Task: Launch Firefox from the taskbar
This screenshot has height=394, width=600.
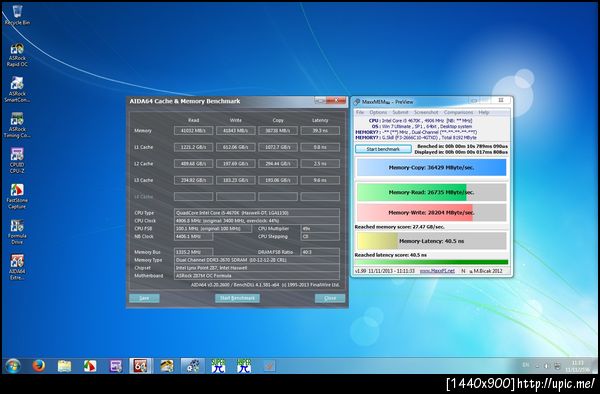Action: [38, 366]
